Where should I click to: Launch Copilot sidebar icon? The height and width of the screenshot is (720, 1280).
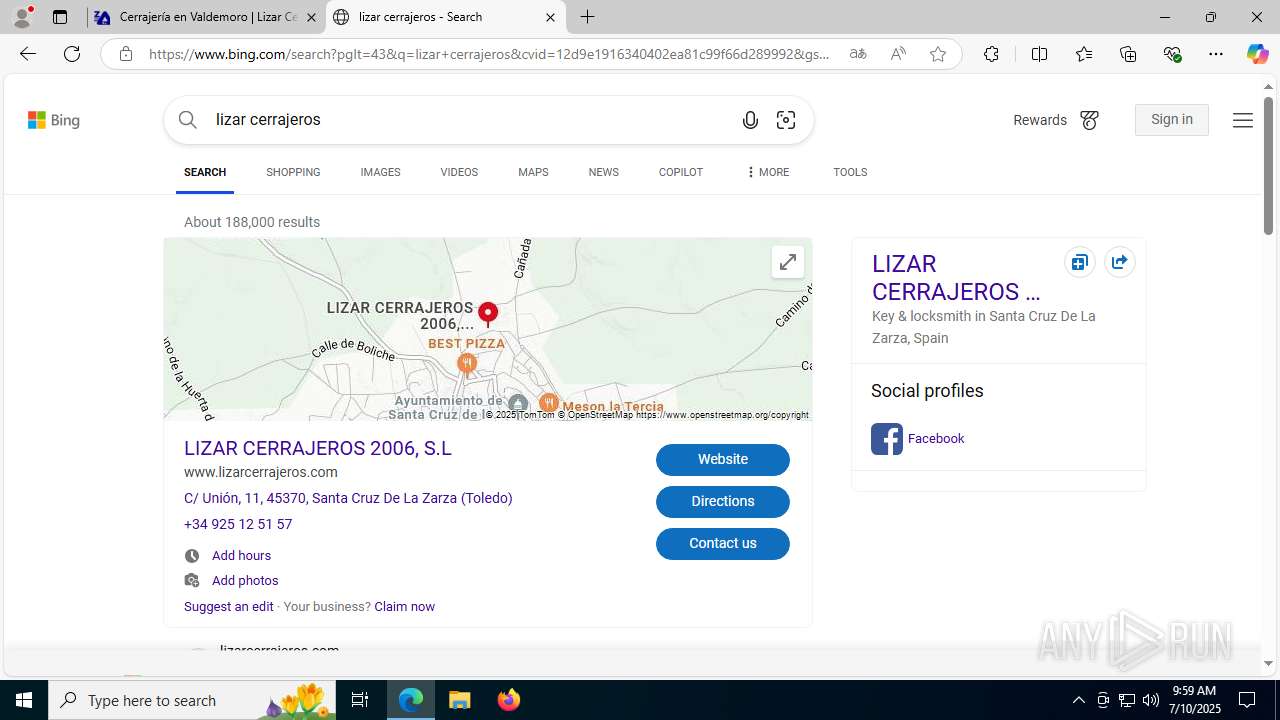tap(1257, 54)
